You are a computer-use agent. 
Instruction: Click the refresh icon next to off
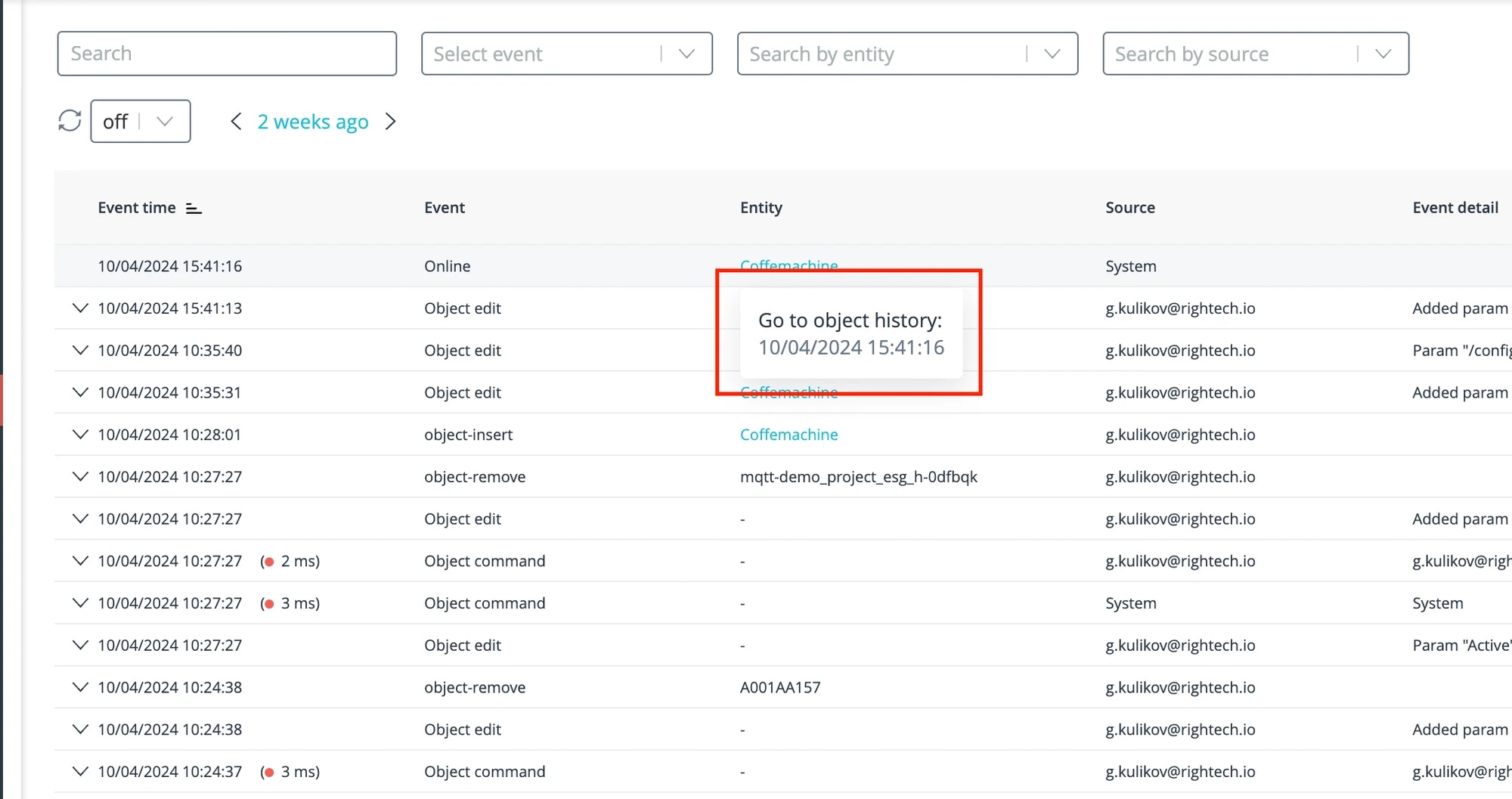pos(70,121)
